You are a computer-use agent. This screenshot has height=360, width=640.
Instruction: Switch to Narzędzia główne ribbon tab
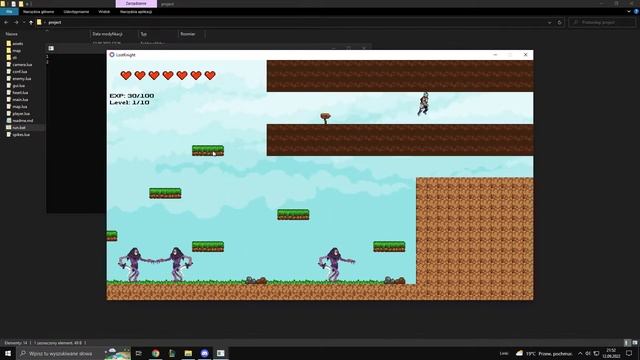tap(38, 12)
